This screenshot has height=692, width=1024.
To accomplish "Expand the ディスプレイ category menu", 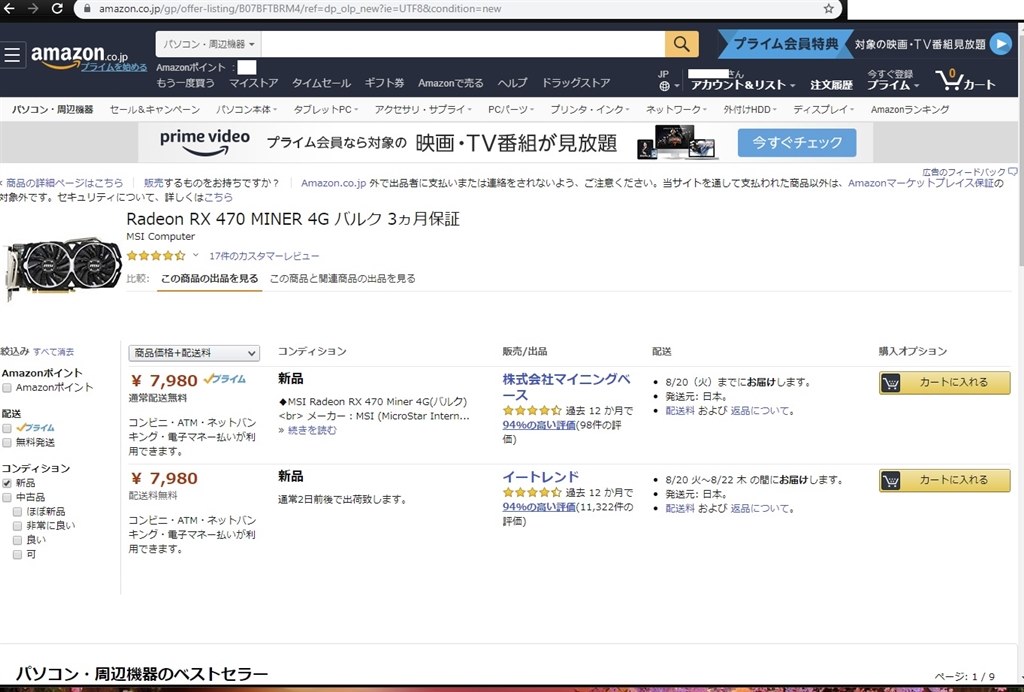I will point(823,110).
